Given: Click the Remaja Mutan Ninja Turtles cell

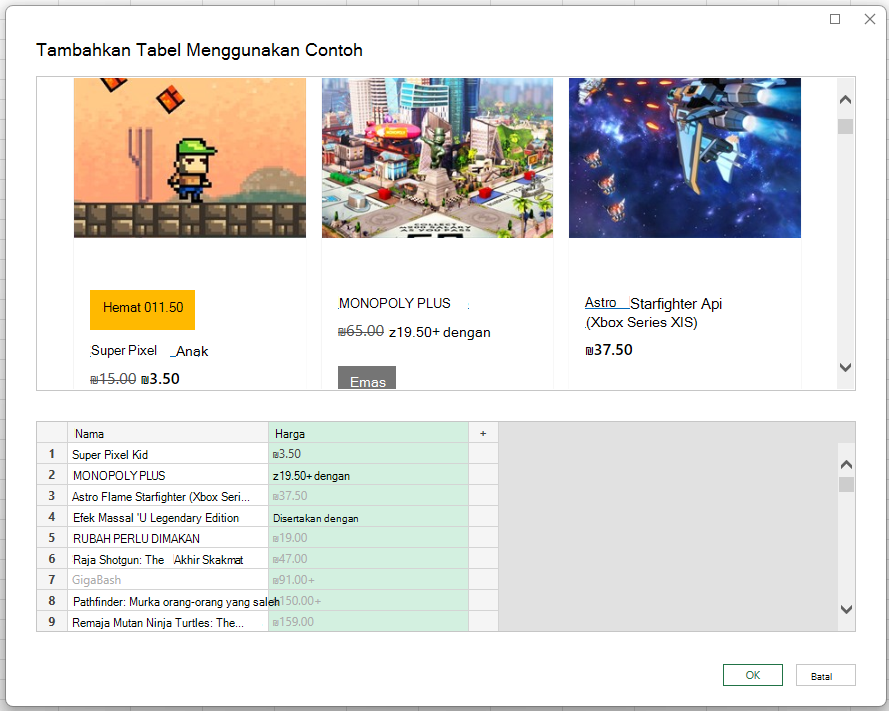Looking at the screenshot, I should tap(168, 622).
